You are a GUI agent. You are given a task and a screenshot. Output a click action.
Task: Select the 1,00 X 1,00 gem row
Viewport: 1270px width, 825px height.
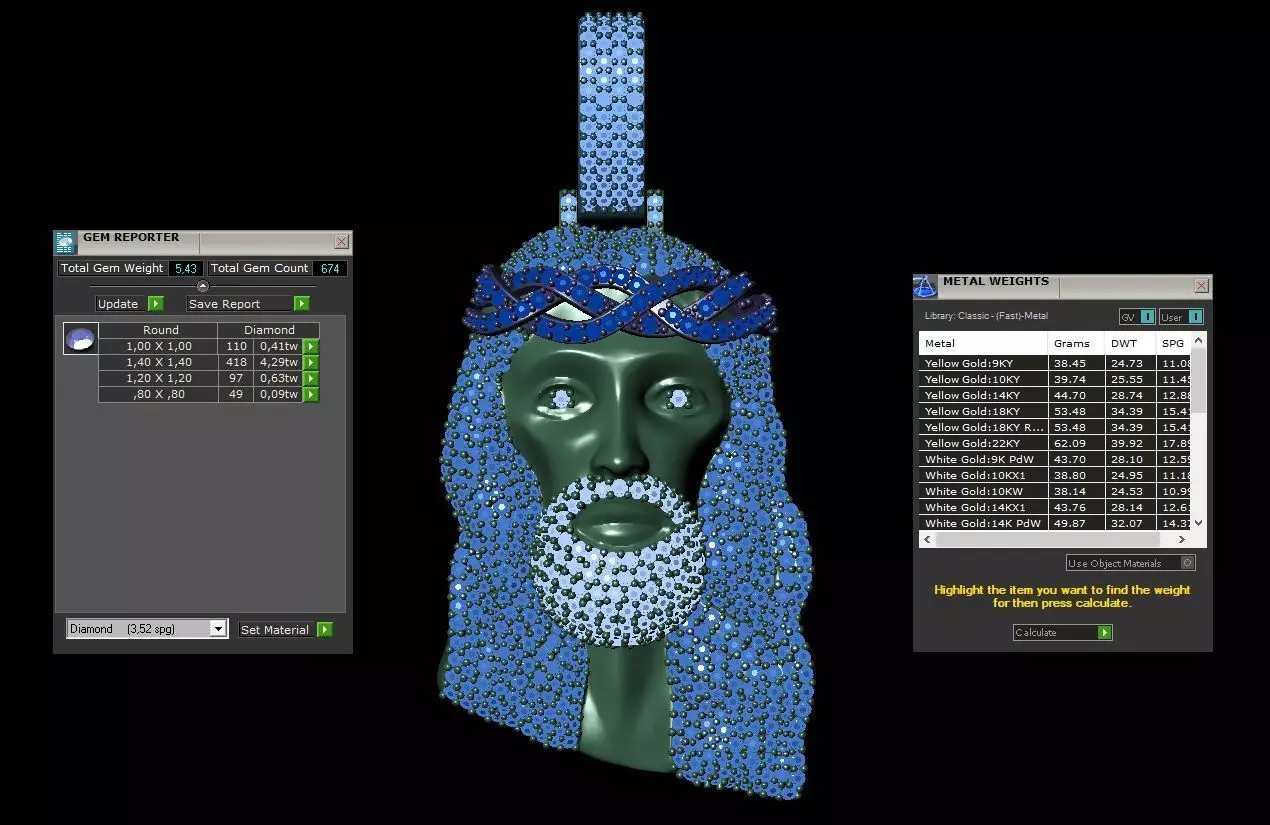[209, 346]
